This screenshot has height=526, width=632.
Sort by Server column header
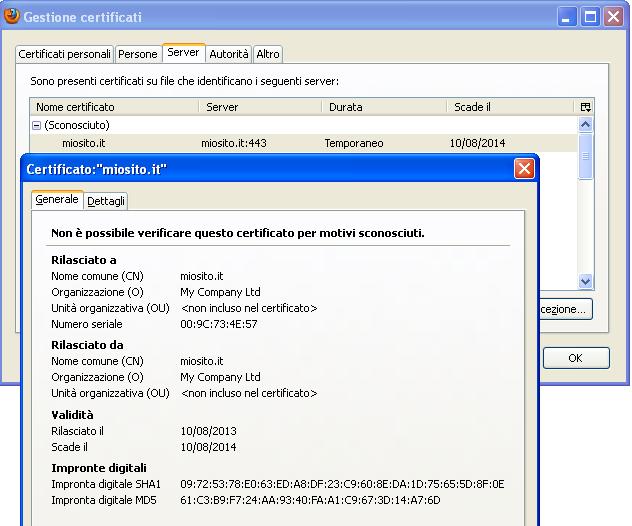(x=260, y=107)
